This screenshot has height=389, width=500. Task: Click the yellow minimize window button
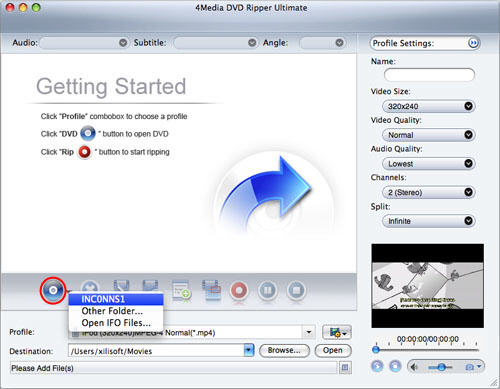23,7
